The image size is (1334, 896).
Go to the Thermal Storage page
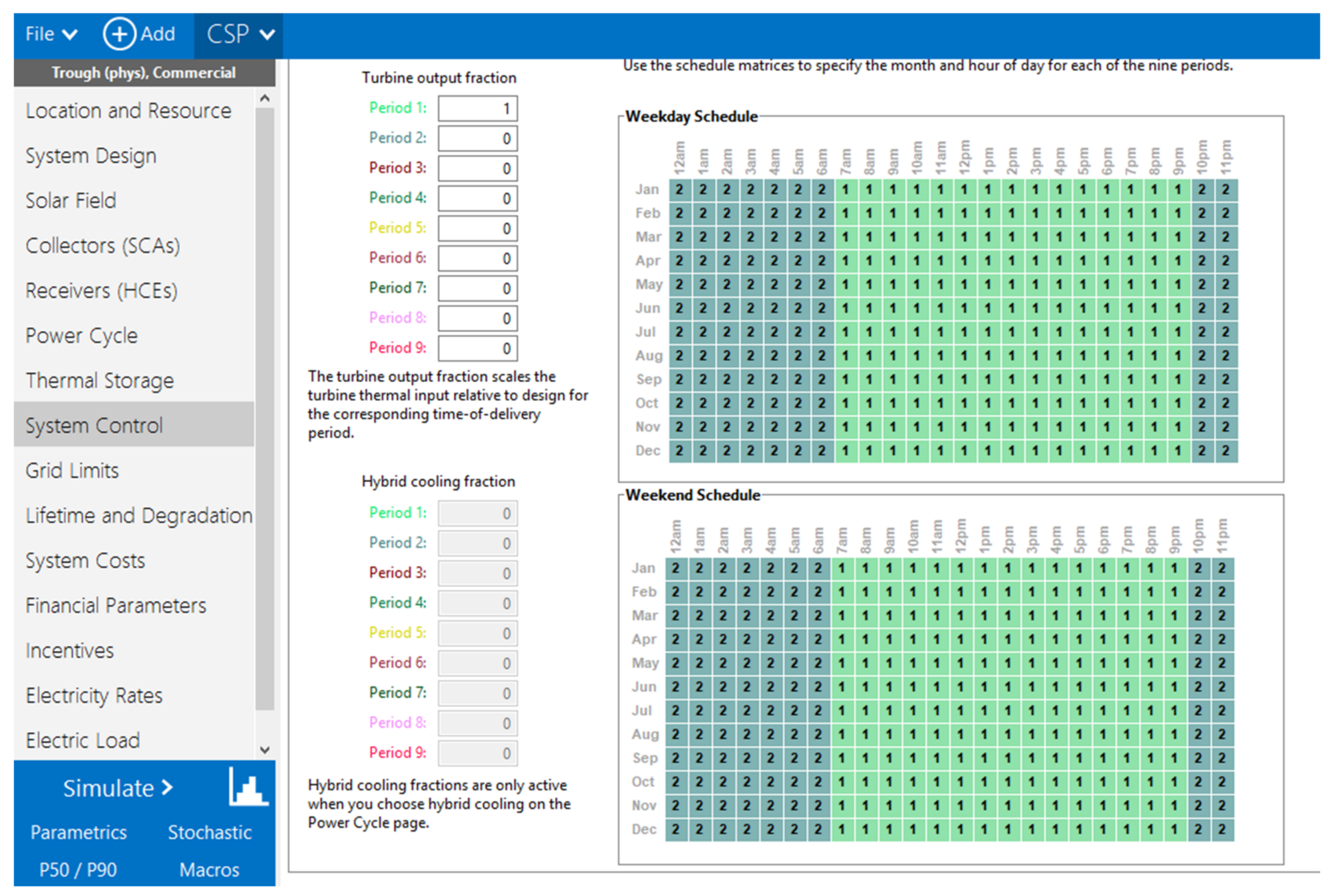99,381
